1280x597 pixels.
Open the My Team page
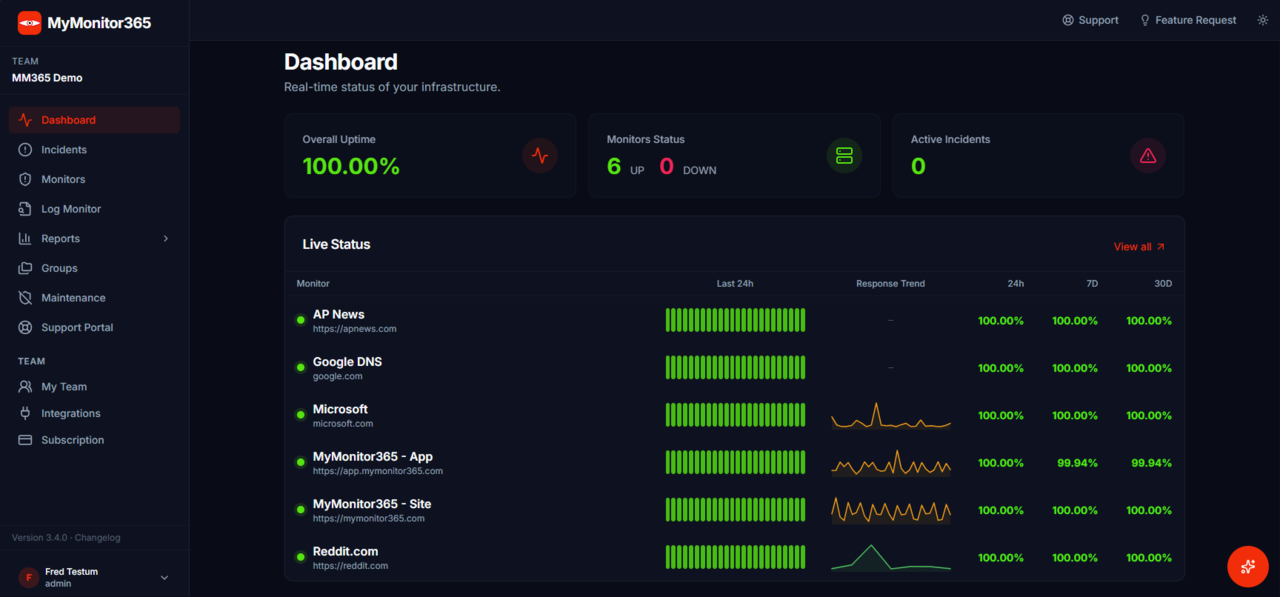click(94, 387)
